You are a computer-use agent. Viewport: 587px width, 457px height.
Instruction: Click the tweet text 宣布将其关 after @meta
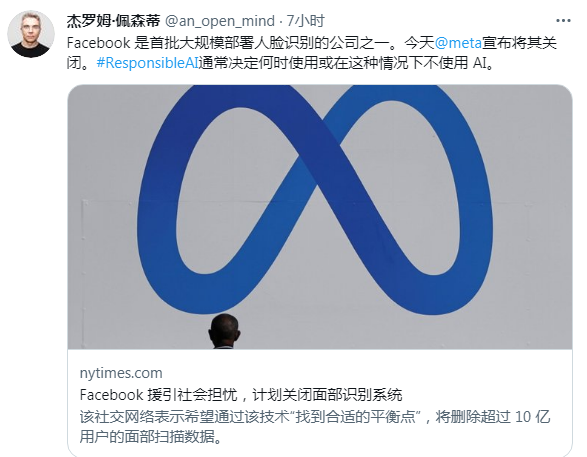[519, 43]
